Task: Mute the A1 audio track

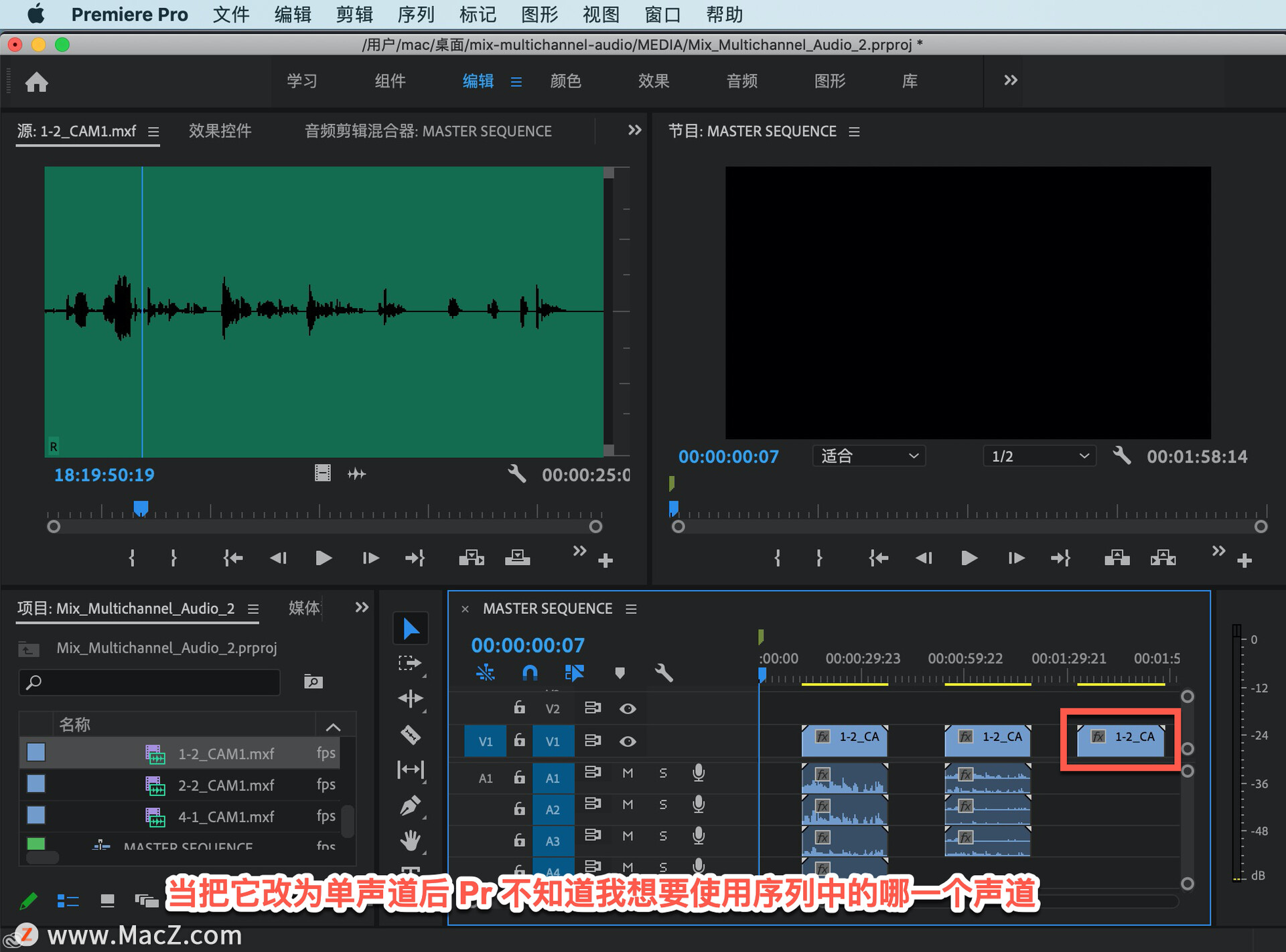Action: tap(628, 773)
